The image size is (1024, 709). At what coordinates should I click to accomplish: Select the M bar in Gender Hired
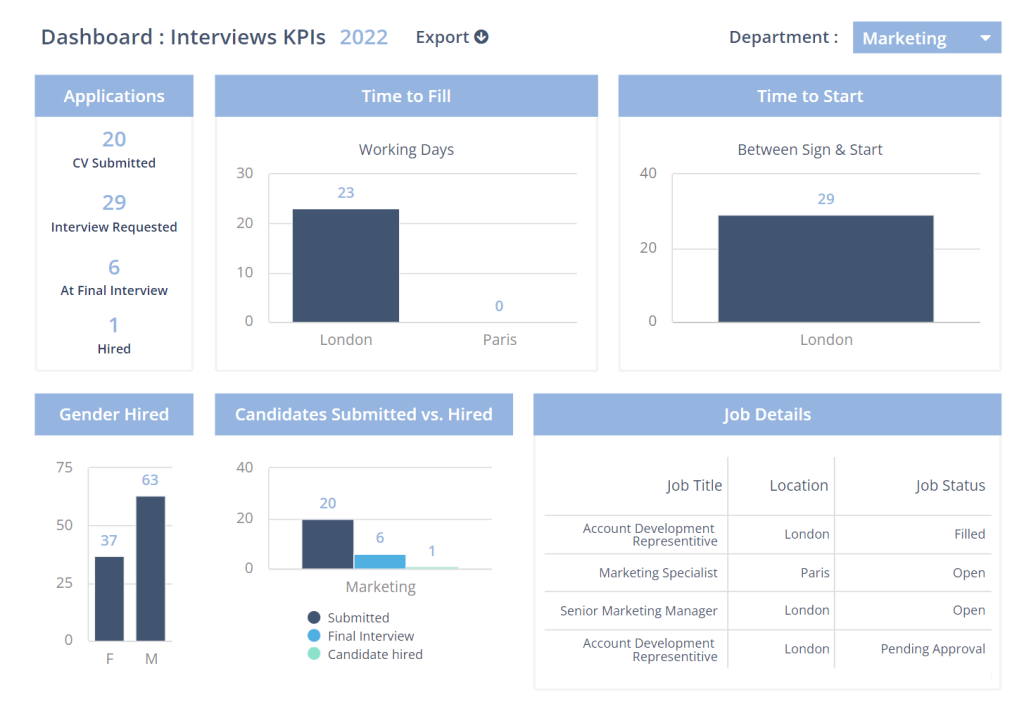[x=151, y=568]
